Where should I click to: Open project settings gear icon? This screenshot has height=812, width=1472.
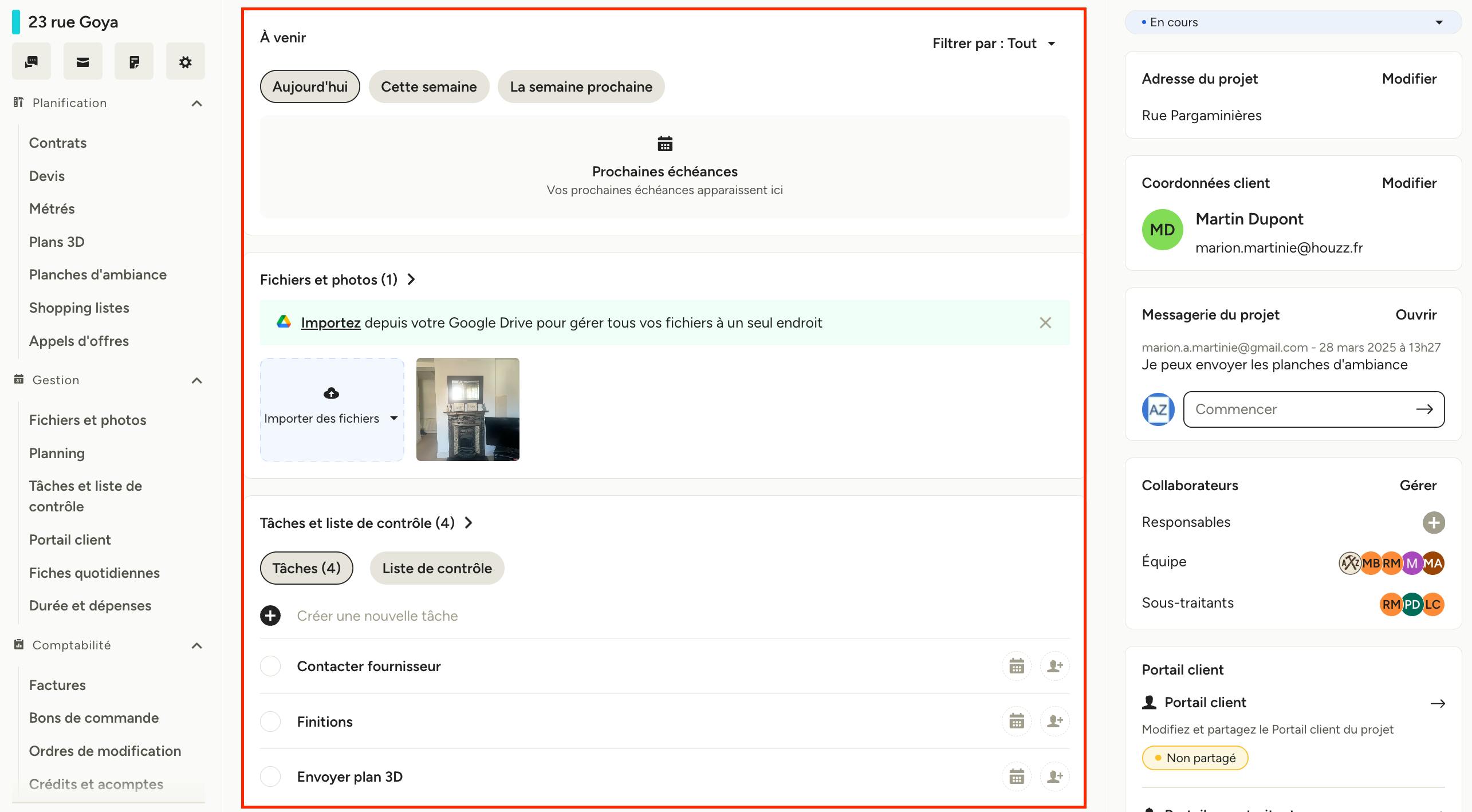pyautogui.click(x=185, y=61)
